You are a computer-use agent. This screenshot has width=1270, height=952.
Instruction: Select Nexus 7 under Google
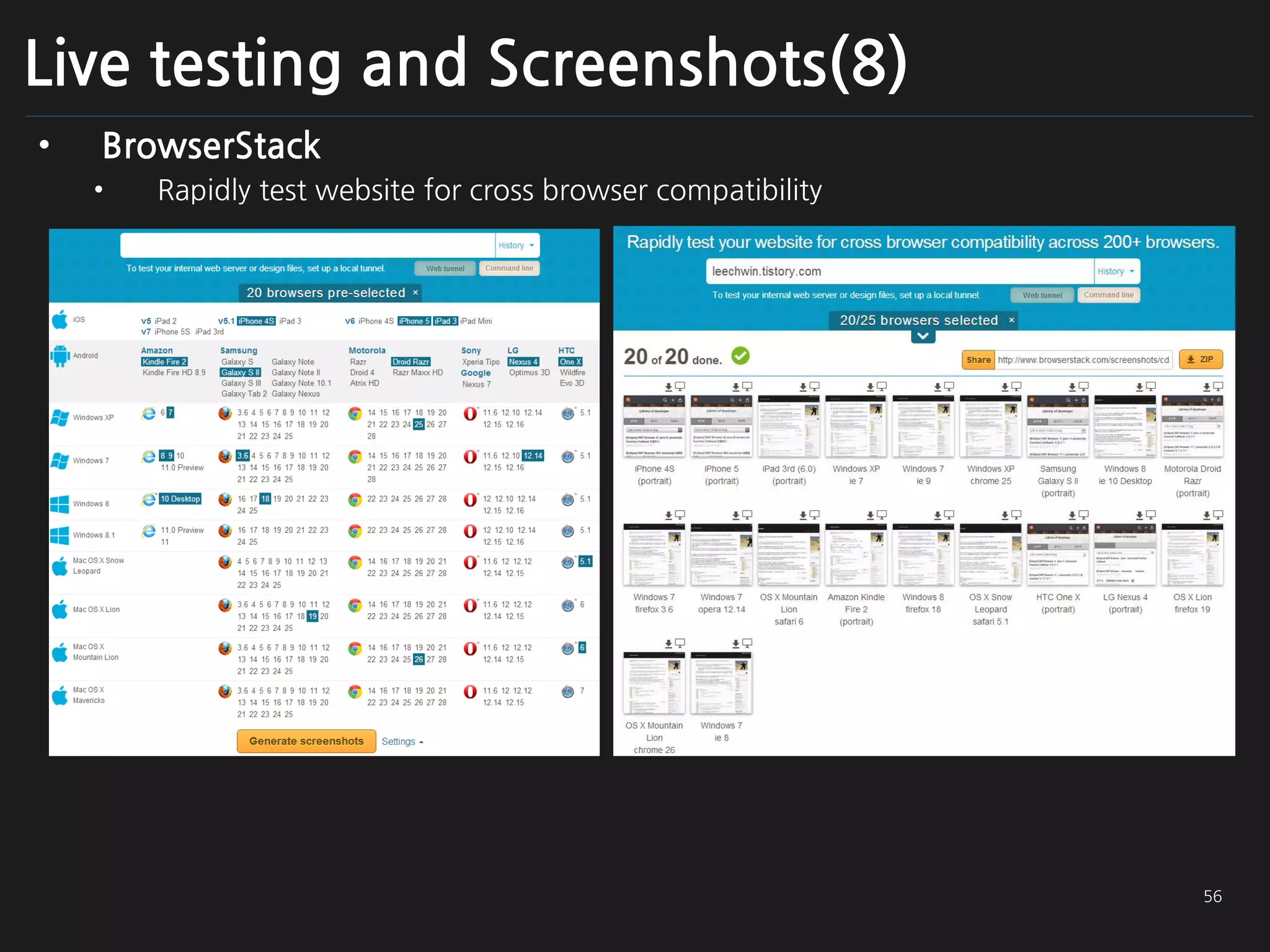476,384
